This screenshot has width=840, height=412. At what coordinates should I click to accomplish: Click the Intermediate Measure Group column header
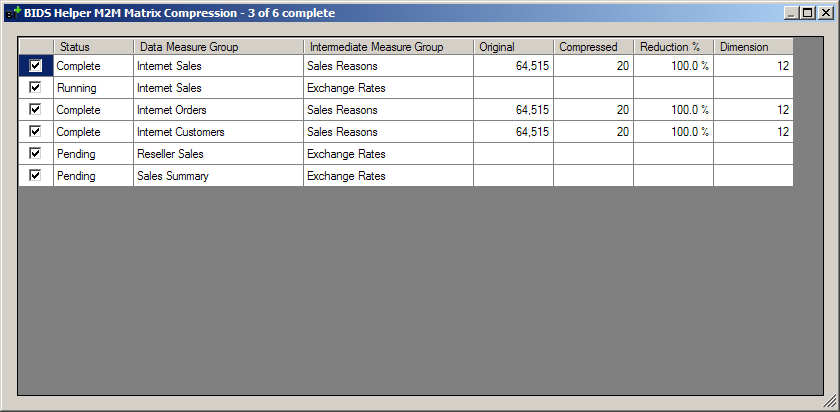point(388,47)
